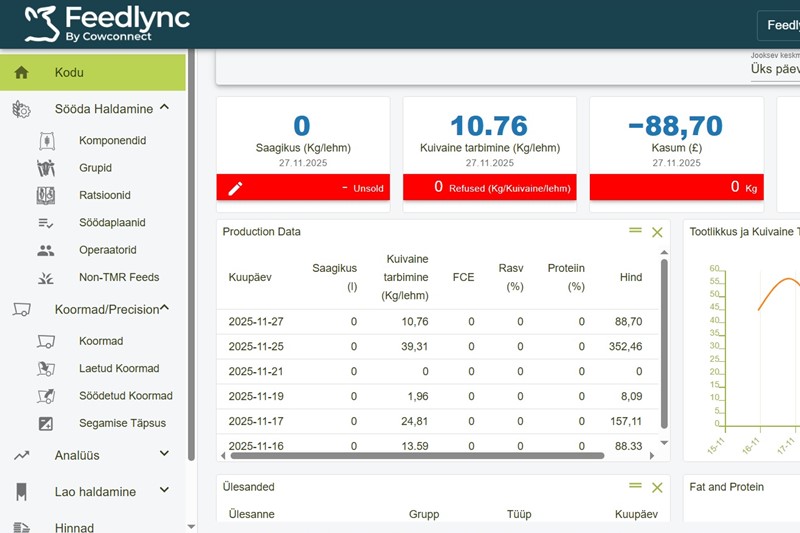800x533 pixels.
Task: Open the Komponendid feed bag icon
Action: point(46,141)
